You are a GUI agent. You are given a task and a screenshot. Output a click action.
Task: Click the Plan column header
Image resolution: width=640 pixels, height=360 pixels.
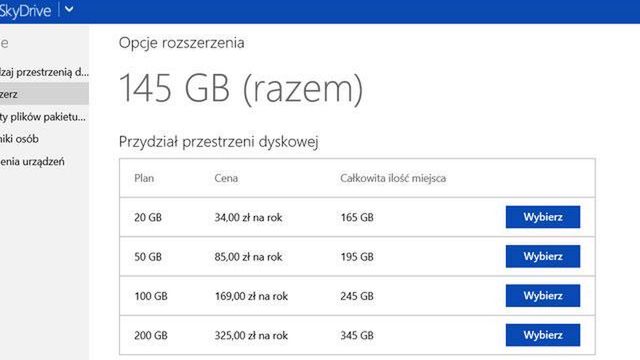[x=144, y=178]
